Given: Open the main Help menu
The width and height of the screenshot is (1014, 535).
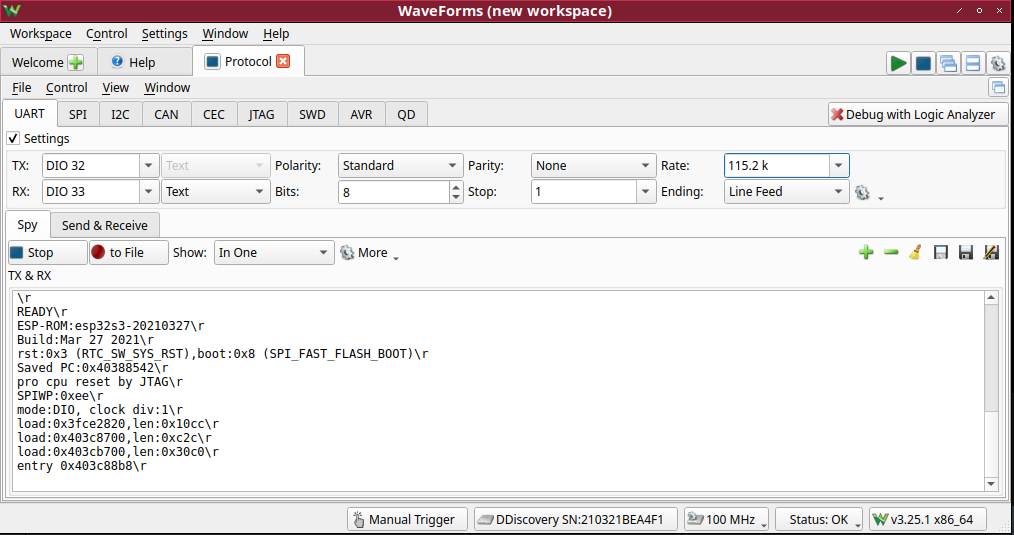Looking at the screenshot, I should click(276, 34).
